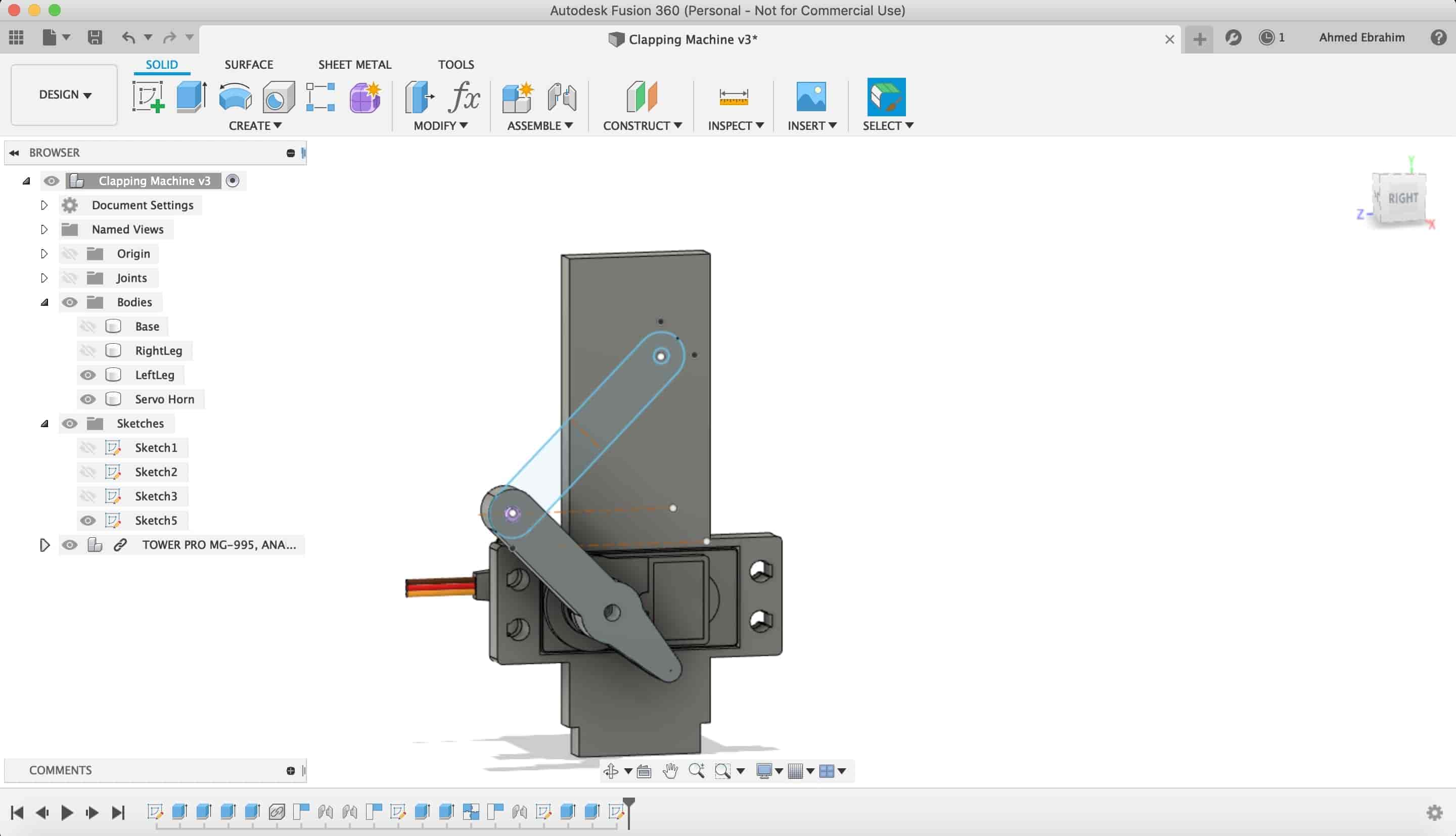
Task: Open the Data Panel grid icon
Action: pos(16,38)
